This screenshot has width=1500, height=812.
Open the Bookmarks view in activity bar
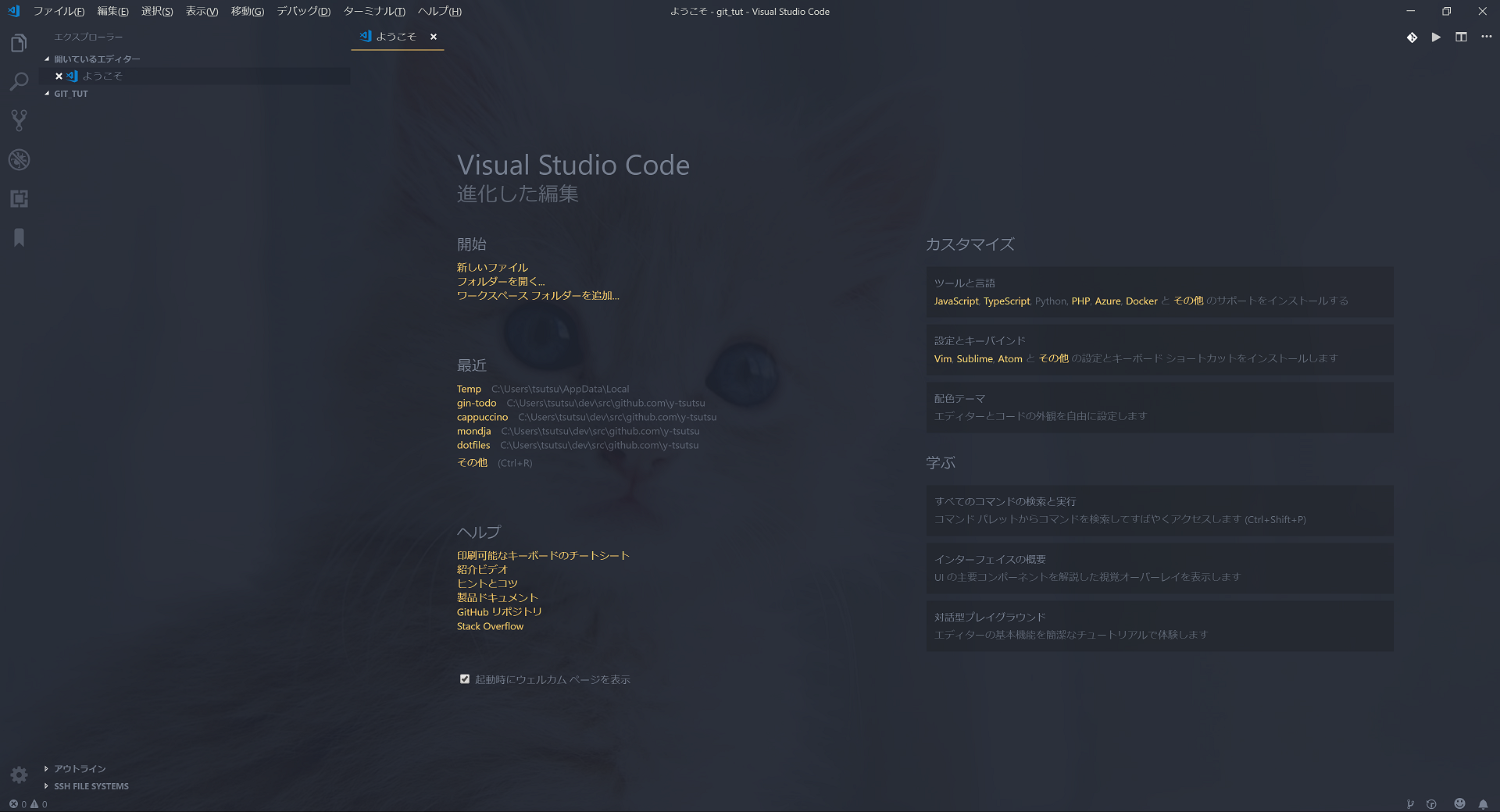(19, 237)
